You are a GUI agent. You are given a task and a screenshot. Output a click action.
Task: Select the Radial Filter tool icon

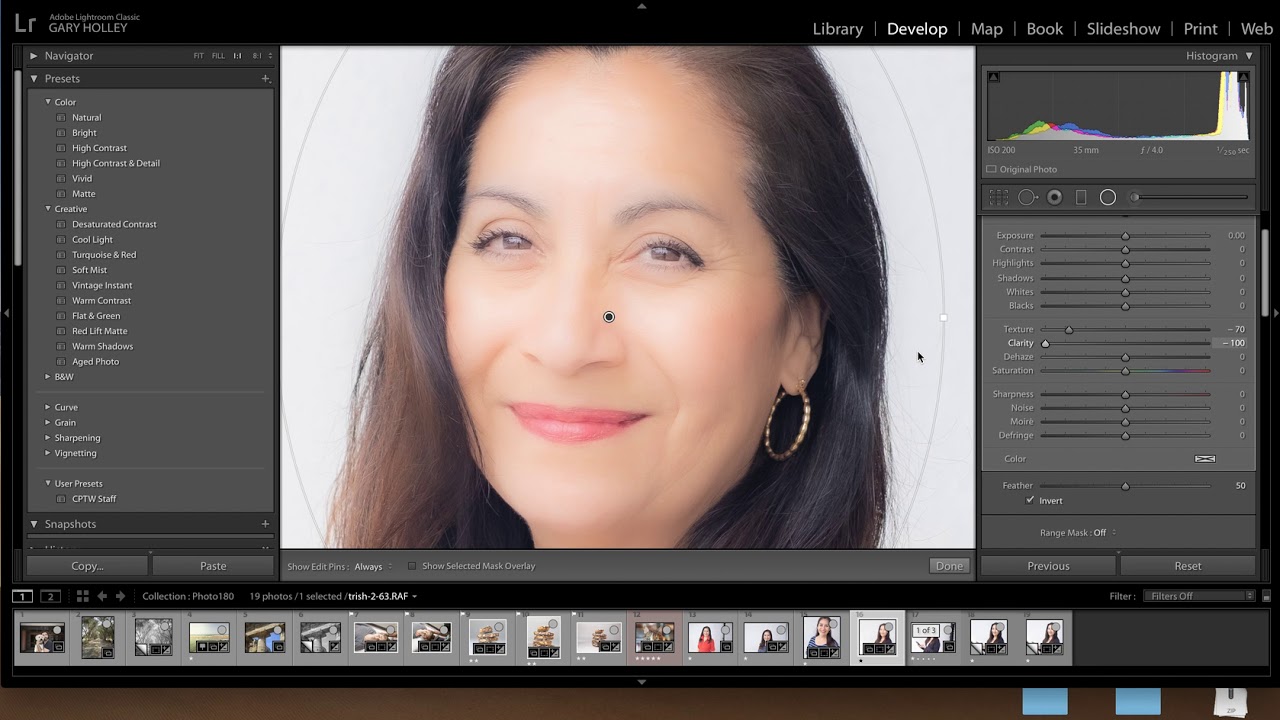pyautogui.click(x=1108, y=198)
